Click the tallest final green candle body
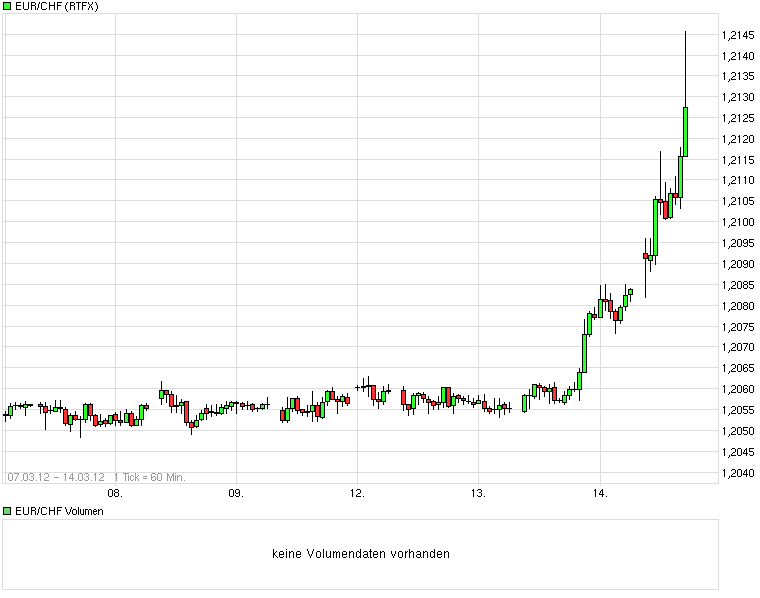760x598 pixels. coord(685,132)
